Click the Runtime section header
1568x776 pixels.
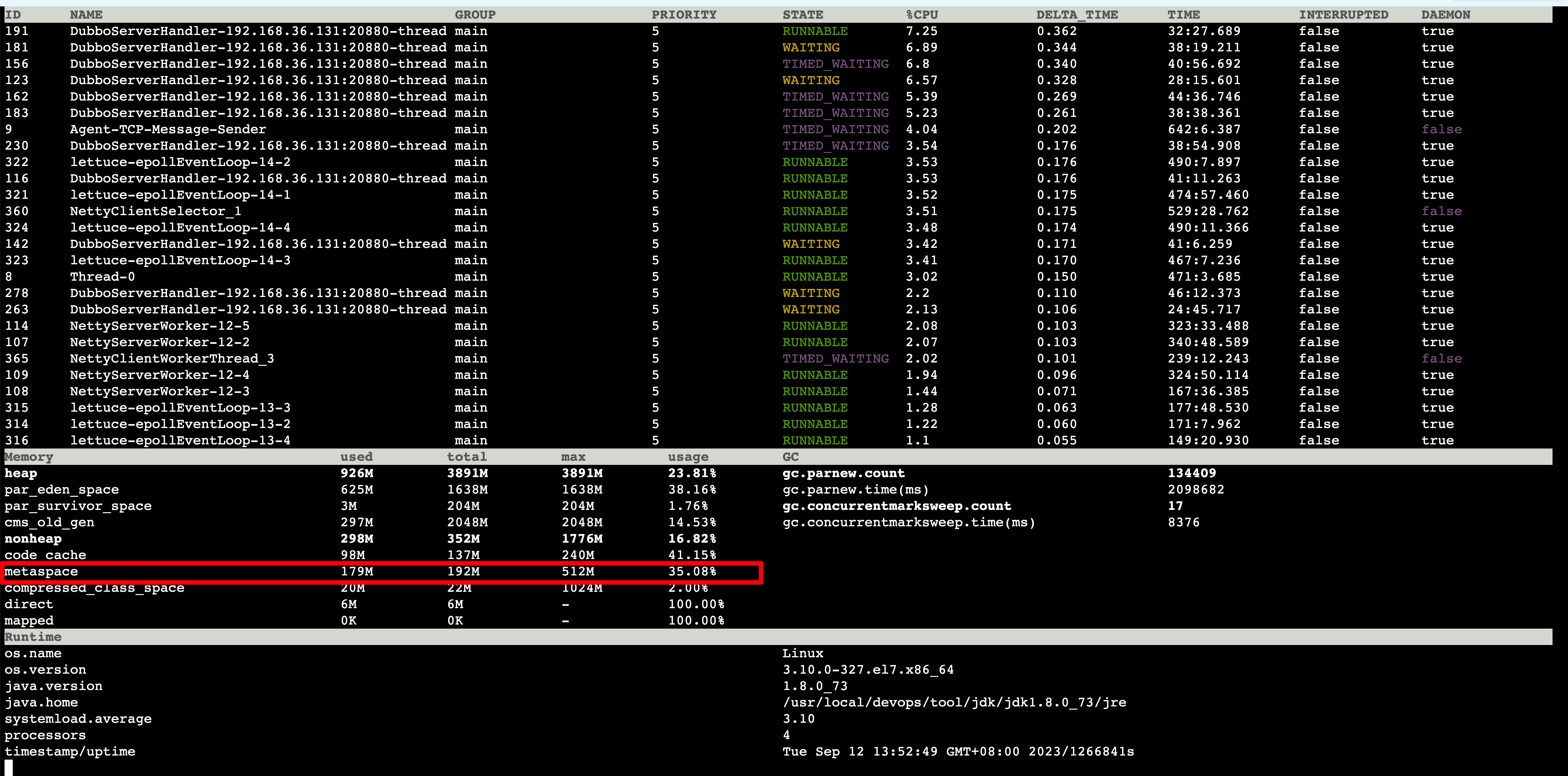click(33, 637)
